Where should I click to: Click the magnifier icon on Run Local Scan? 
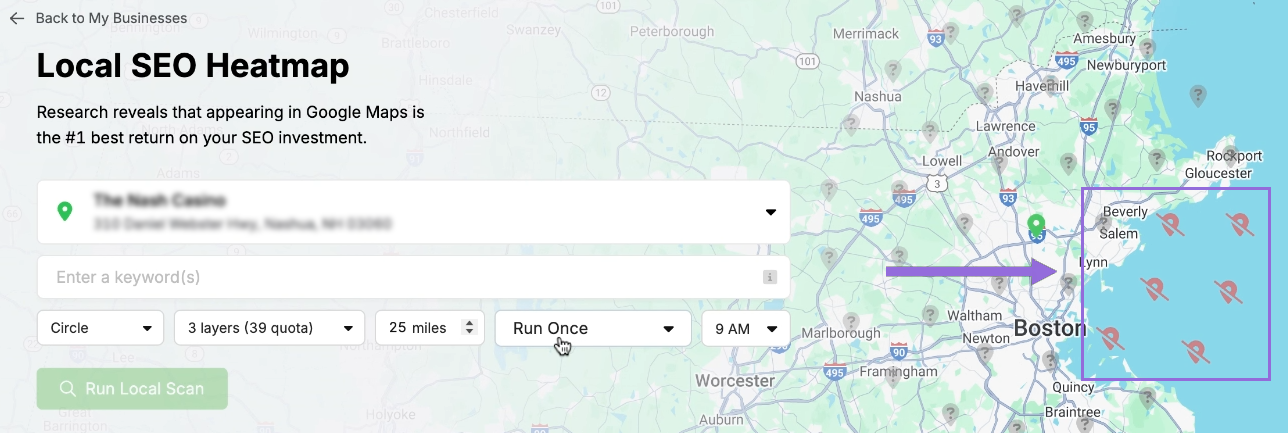coord(68,389)
